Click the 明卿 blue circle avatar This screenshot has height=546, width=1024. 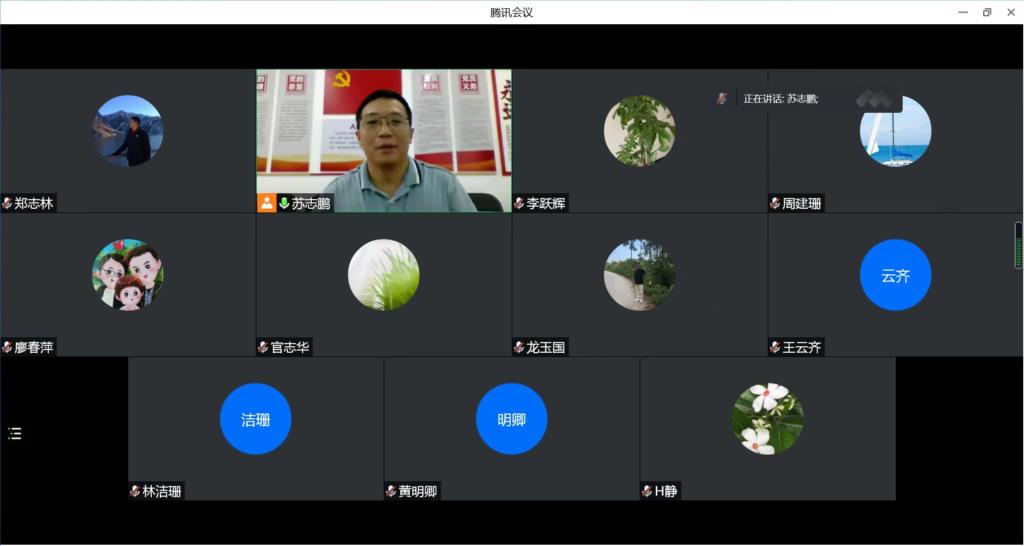pos(511,419)
